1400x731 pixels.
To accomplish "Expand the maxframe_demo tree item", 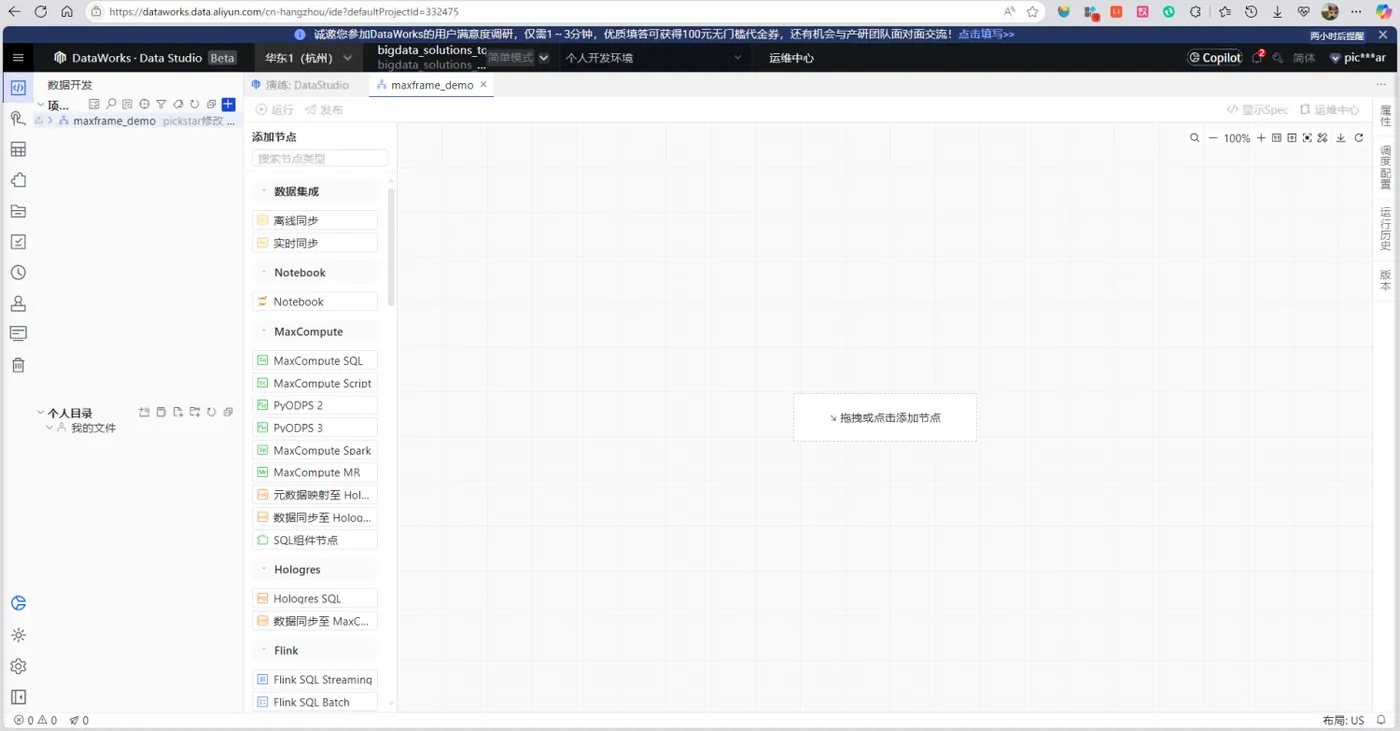I will pyautogui.click(x=50, y=121).
